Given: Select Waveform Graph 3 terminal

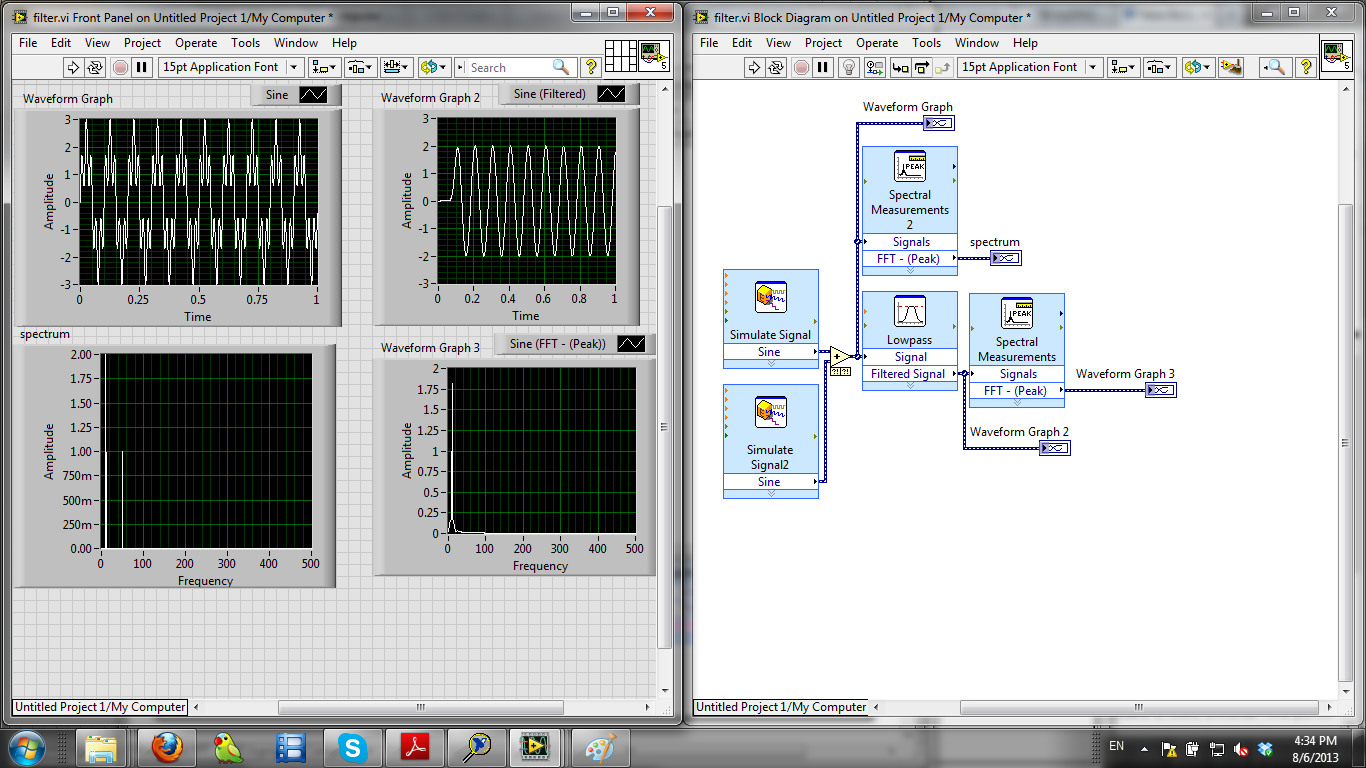Looking at the screenshot, I should click(1160, 390).
